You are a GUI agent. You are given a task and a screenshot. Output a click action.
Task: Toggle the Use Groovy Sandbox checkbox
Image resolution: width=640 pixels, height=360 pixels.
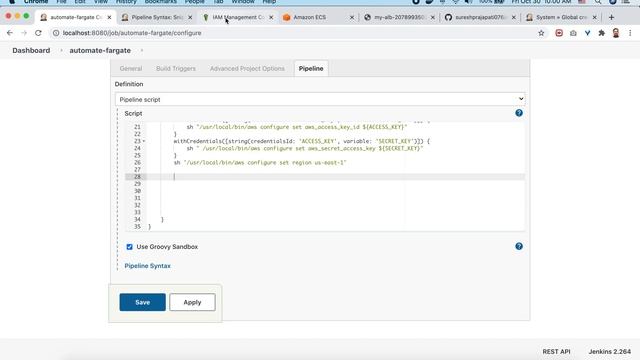129,247
